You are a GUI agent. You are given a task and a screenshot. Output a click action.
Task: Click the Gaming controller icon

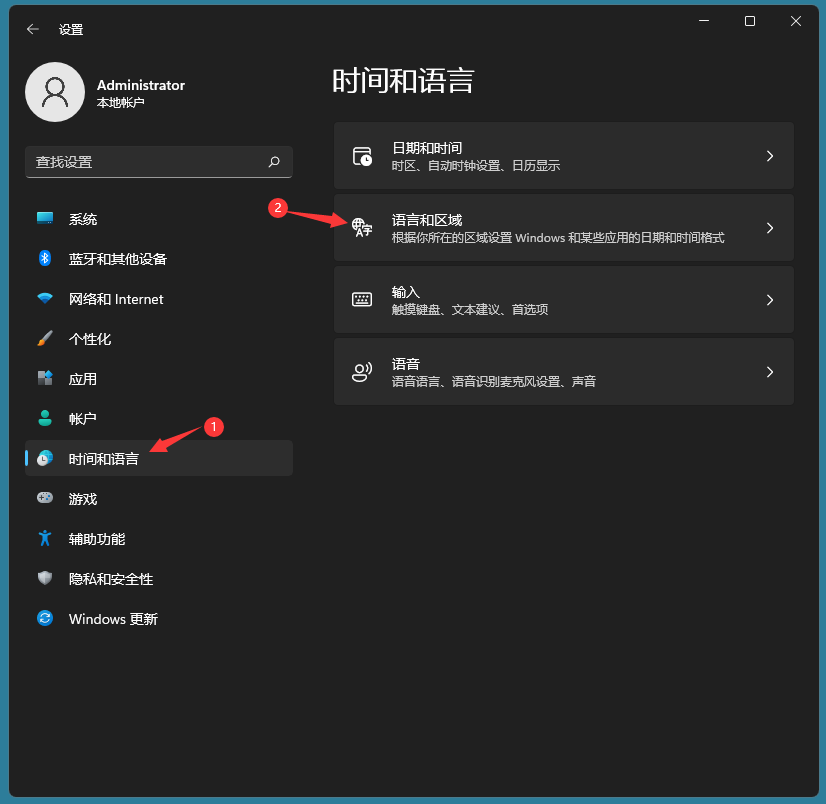pyautogui.click(x=45, y=498)
